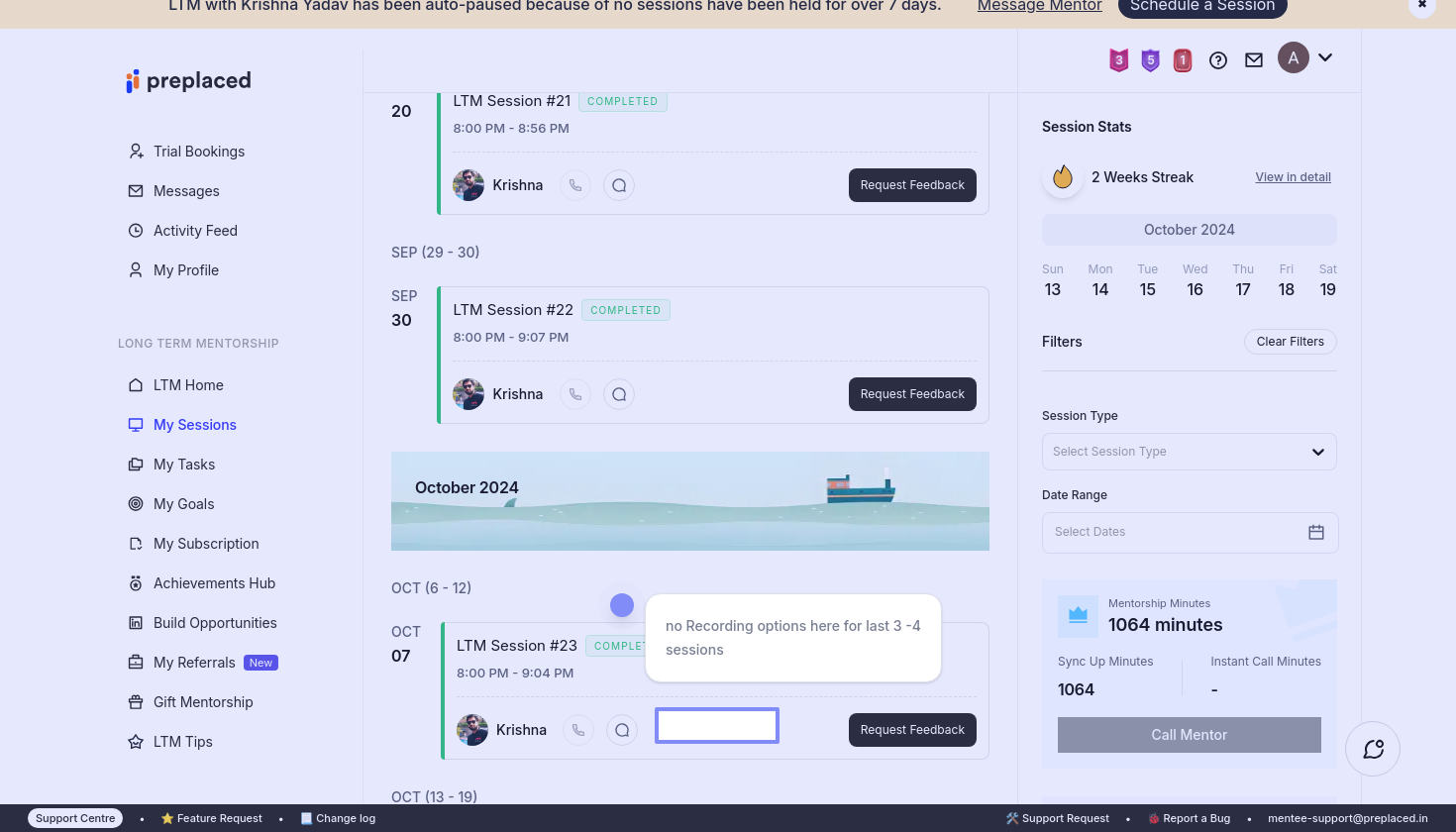The height and width of the screenshot is (832, 1456).
Task: Click the phone icon in Session #22
Action: click(575, 394)
